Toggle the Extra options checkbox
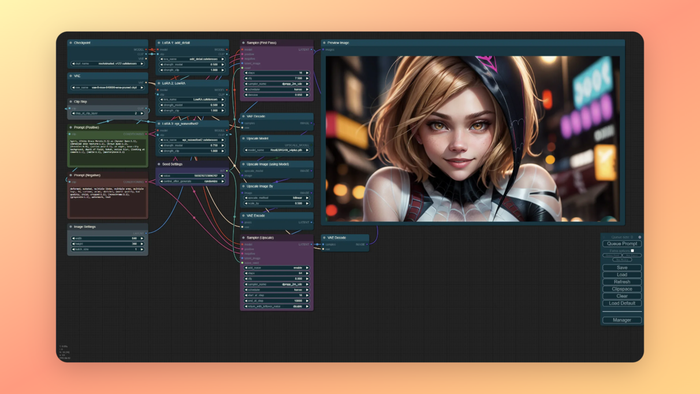The image size is (700, 394). (632, 251)
